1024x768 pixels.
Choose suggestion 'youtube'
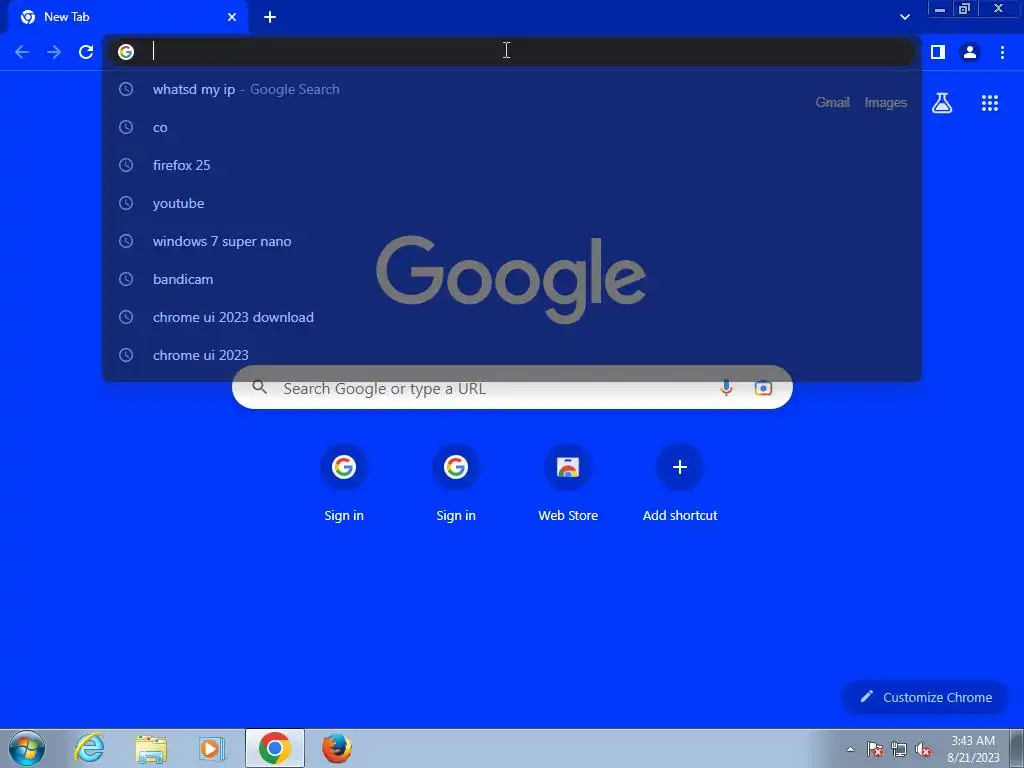tap(512, 203)
